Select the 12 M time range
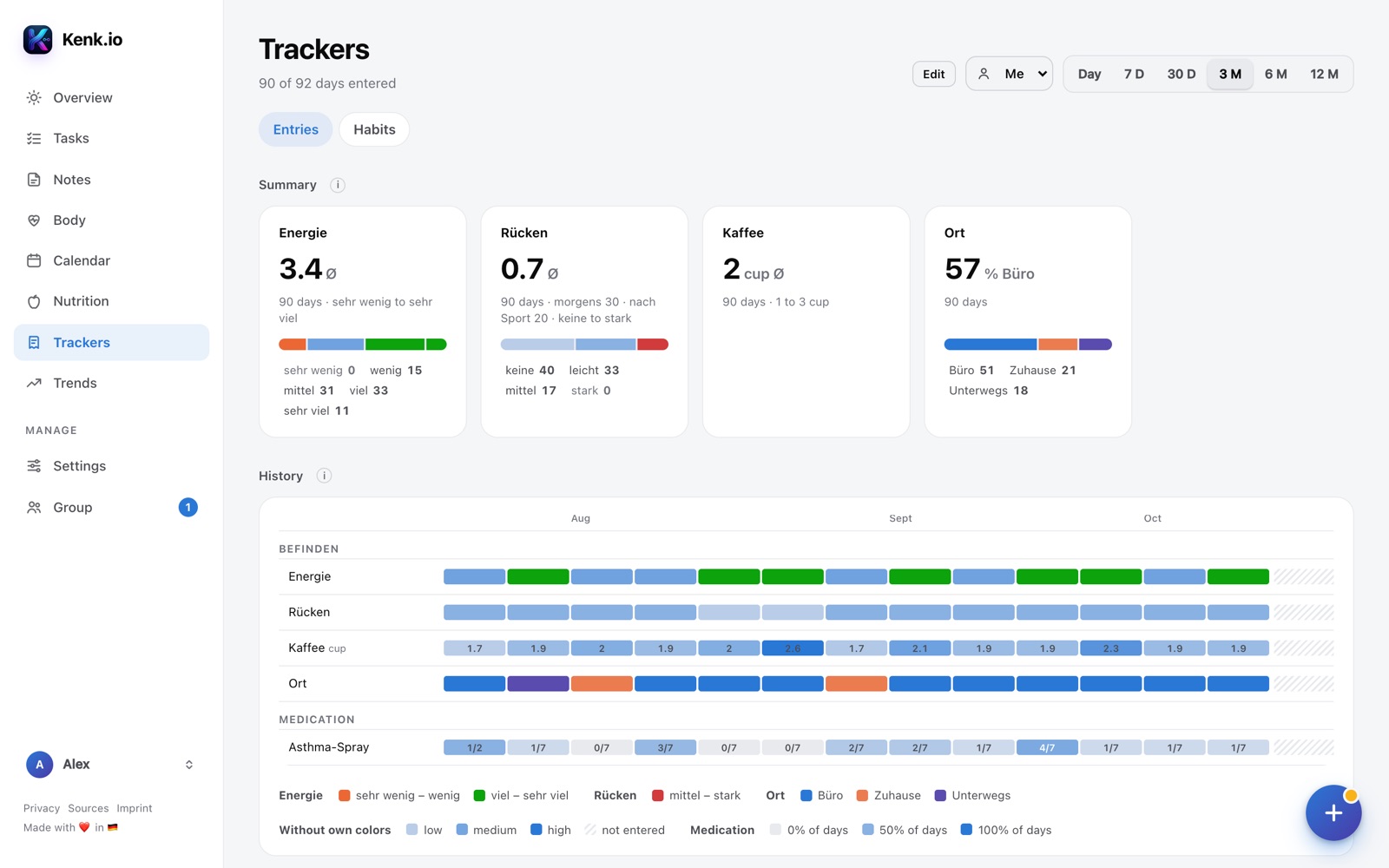This screenshot has width=1389, height=868. click(x=1324, y=74)
